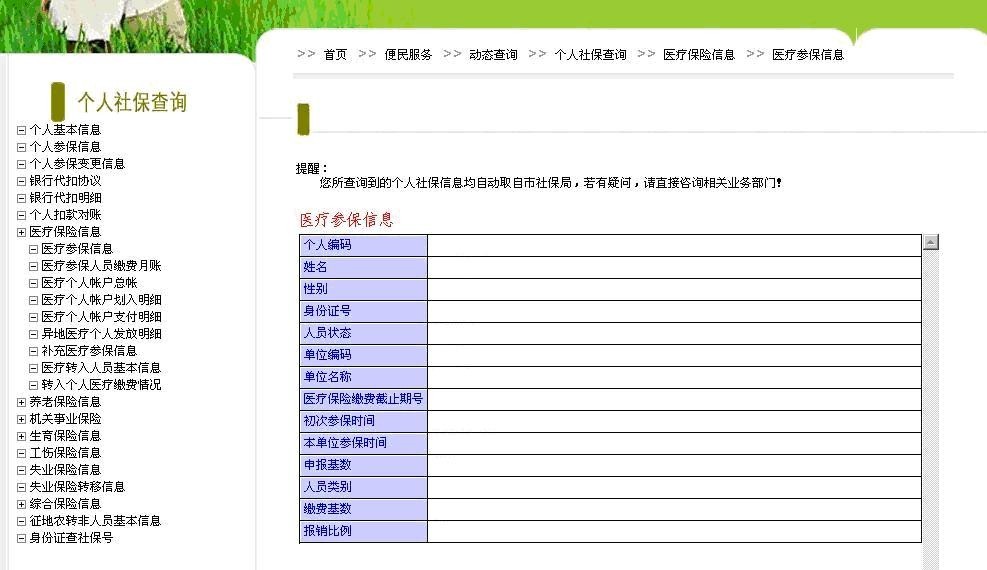Expand the plus icon beside 养老保险信息
Viewport: 987px width, 570px height.
[x=21, y=402]
